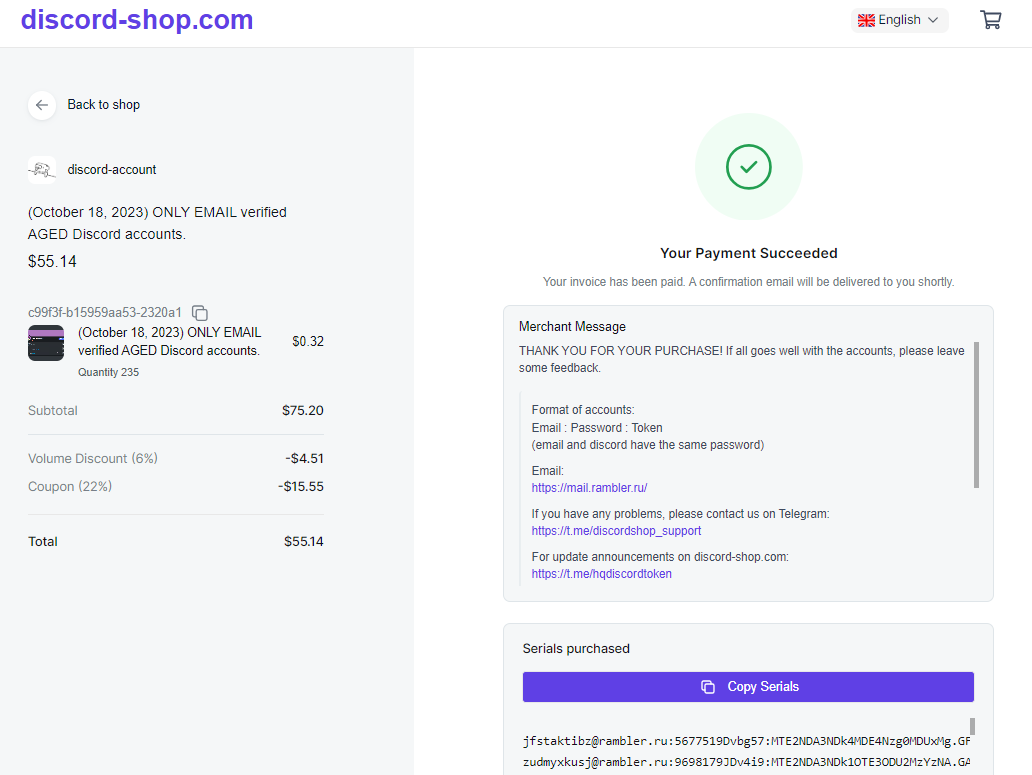Screen dimensions: 1032x775
Task: Open the t.me/discordshop_support Telegram link
Action: click(616, 531)
